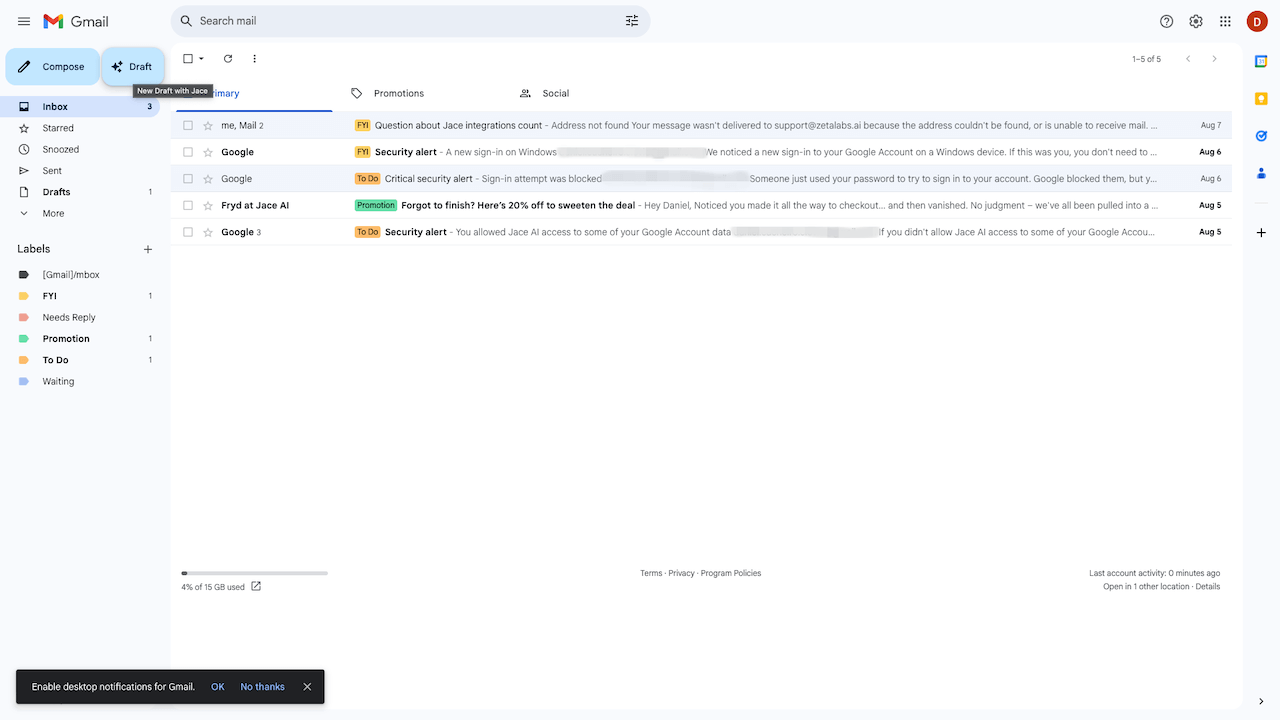Check the checkbox on the first email
This screenshot has width=1280, height=720.
pyautogui.click(x=187, y=125)
